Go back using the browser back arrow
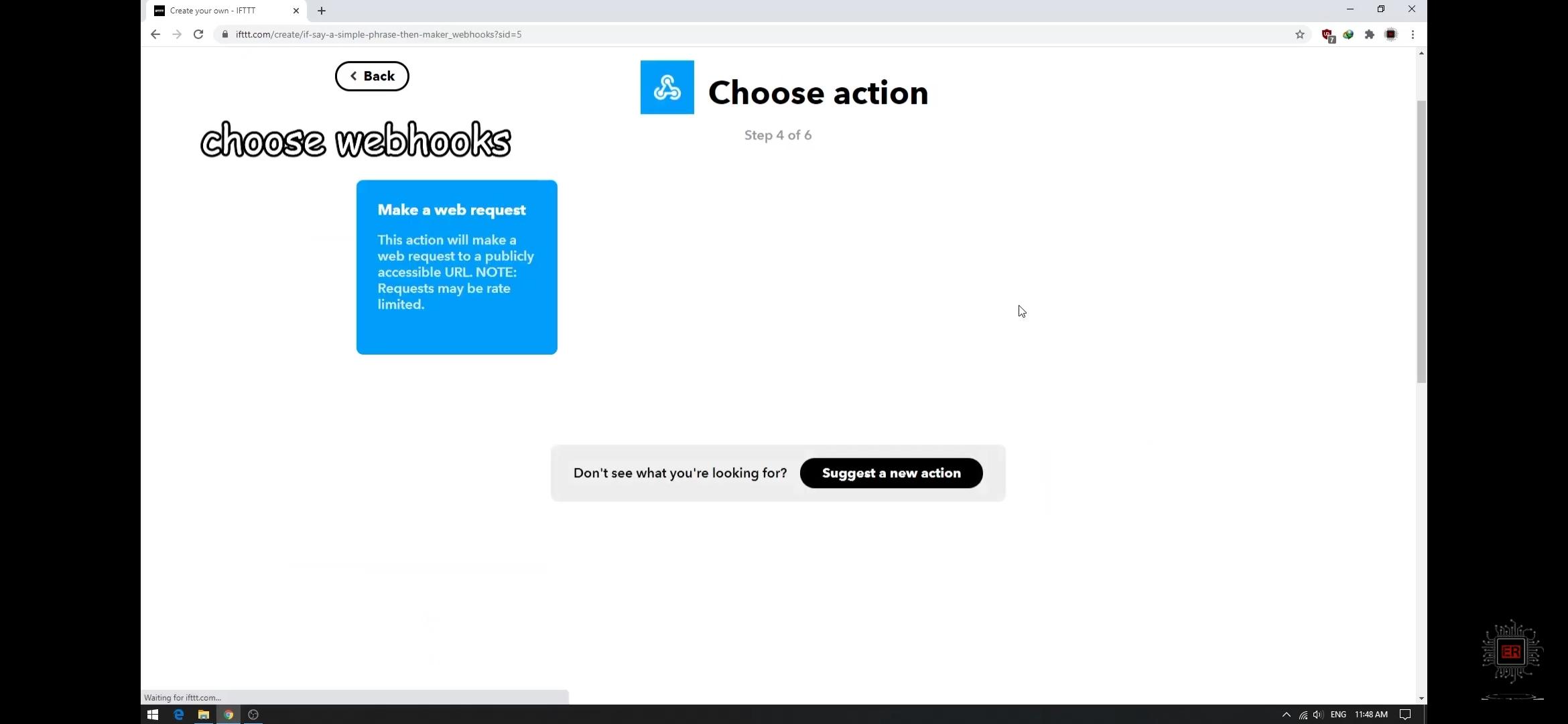The width and height of the screenshot is (1568, 724). click(155, 34)
